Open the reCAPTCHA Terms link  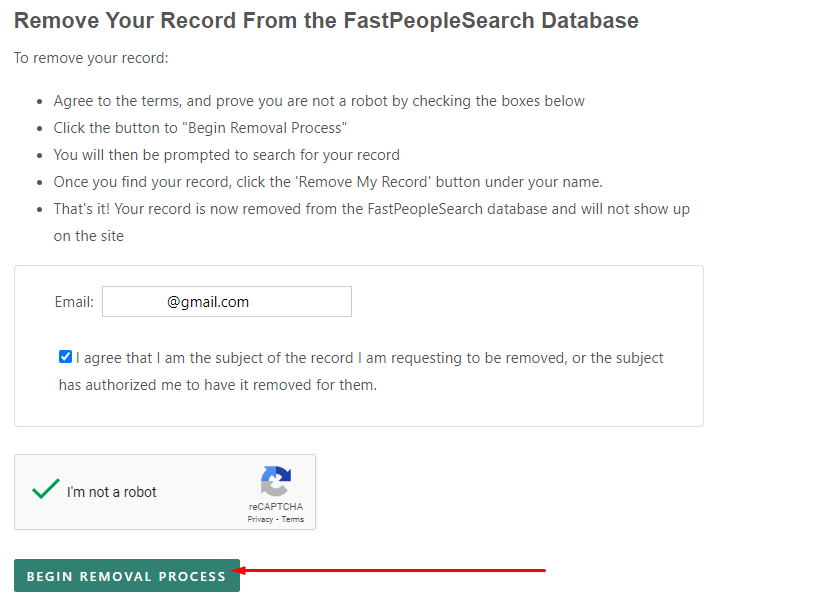point(292,519)
